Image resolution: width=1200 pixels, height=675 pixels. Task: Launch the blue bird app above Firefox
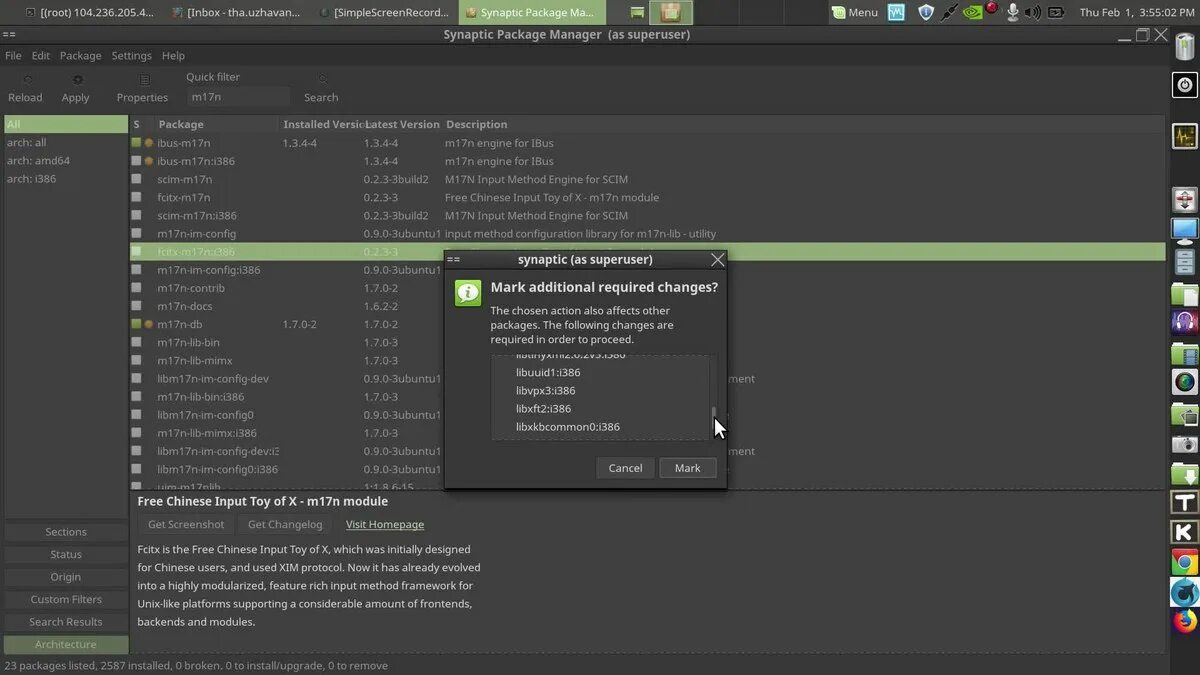[x=1185, y=592]
